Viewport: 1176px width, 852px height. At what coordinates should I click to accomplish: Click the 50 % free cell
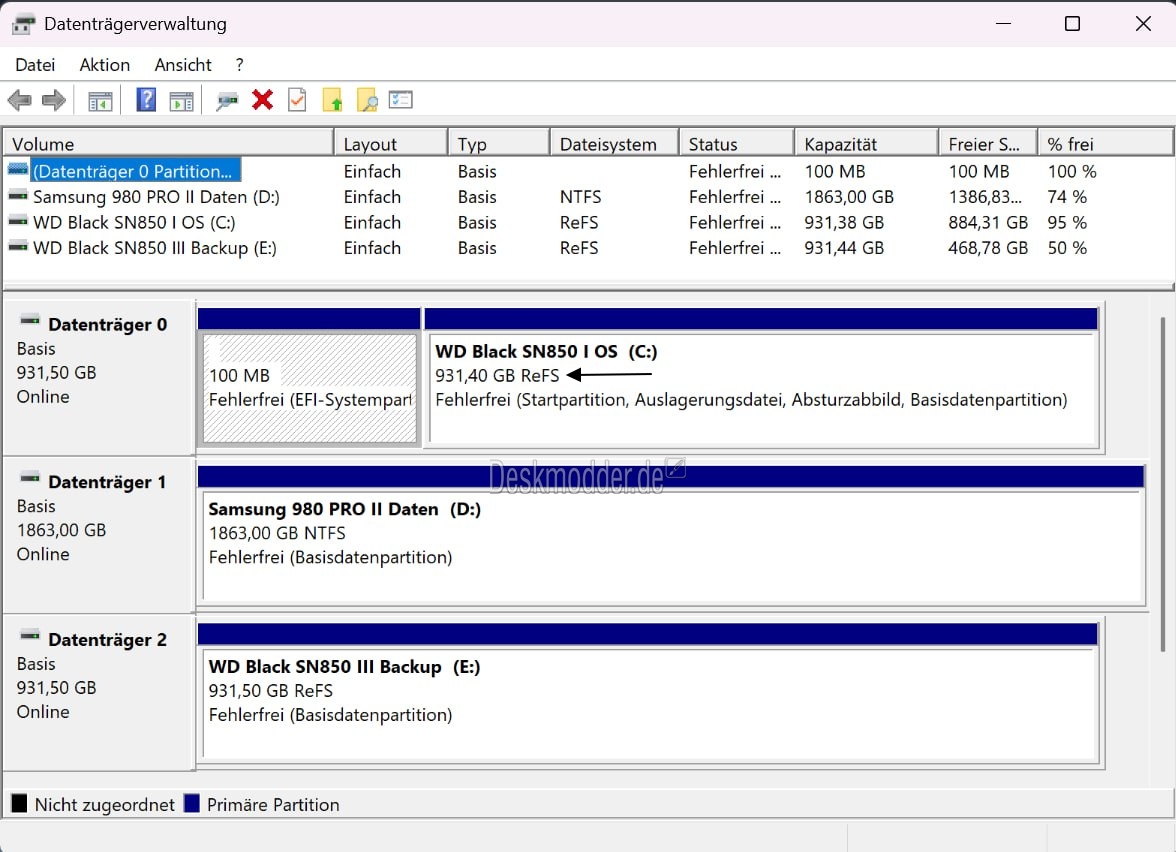tap(1067, 248)
